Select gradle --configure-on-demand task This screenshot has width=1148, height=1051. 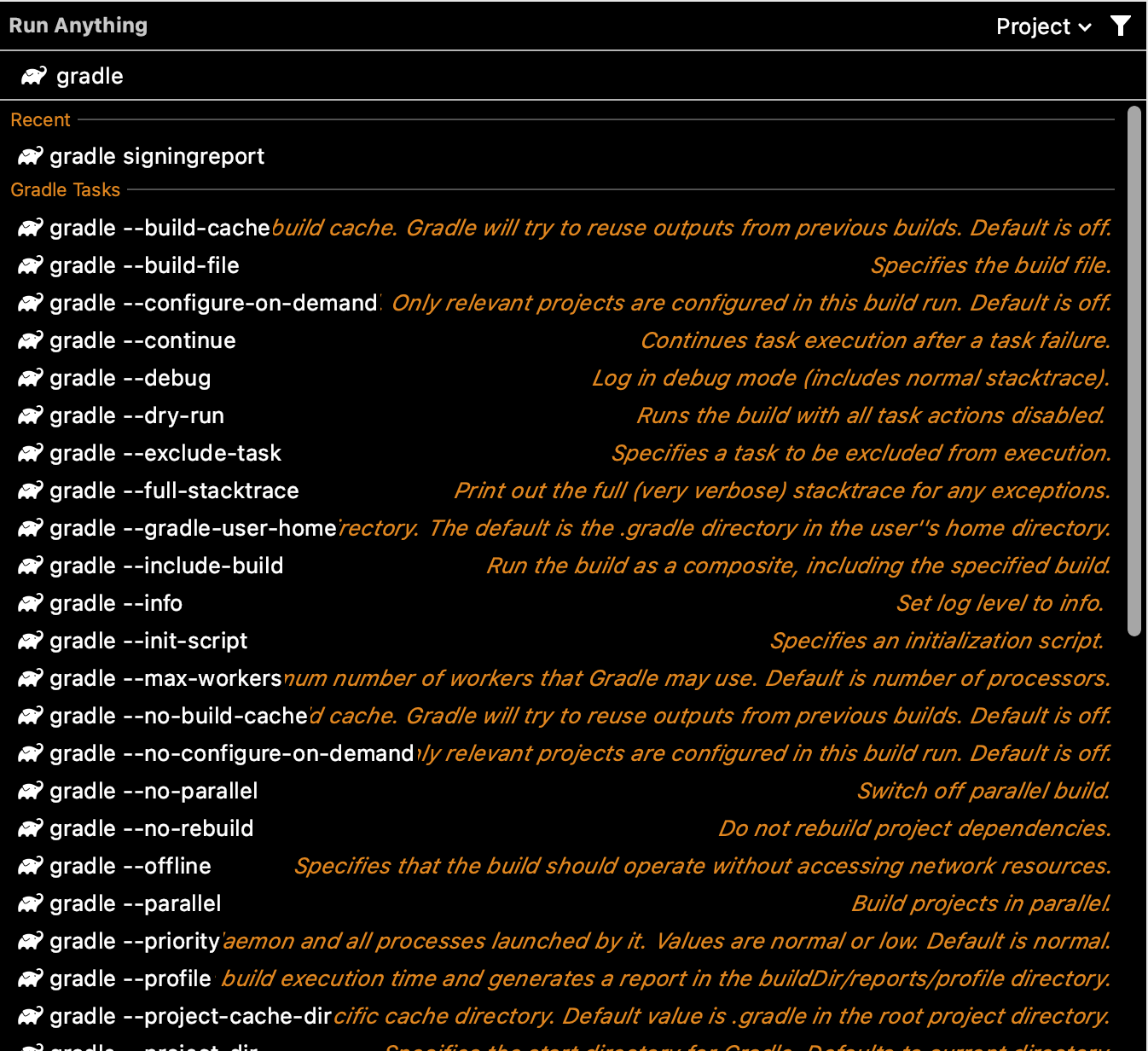563,303
